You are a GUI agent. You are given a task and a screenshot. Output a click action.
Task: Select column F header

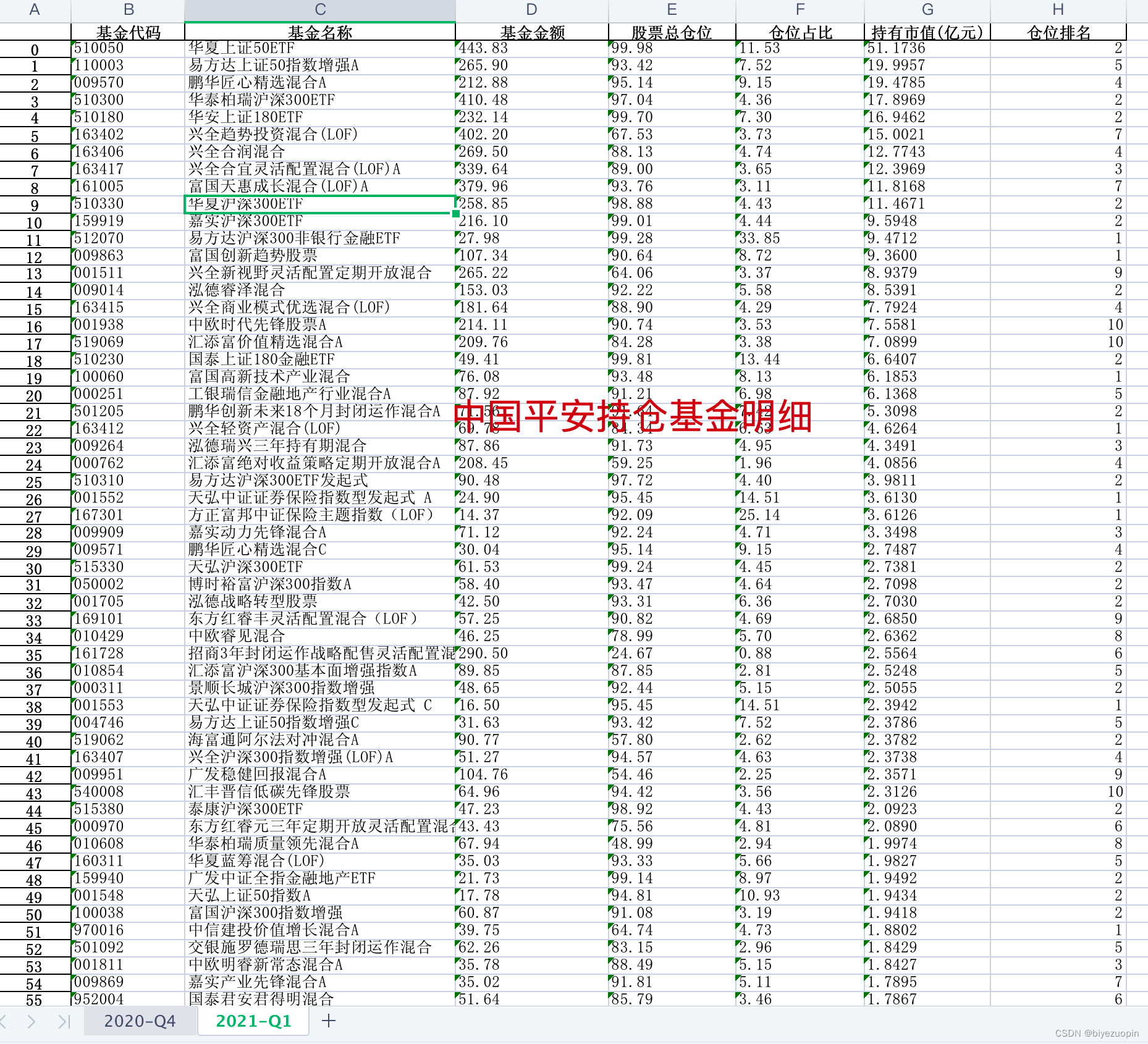[800, 10]
